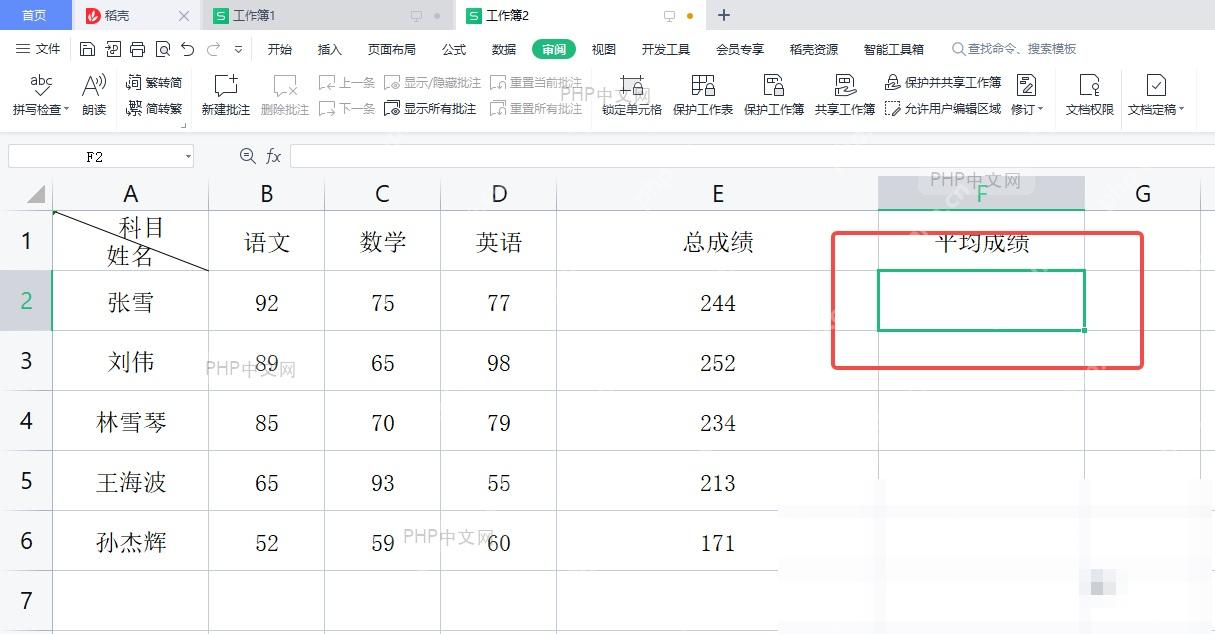Screen dimensions: 1215x634
Task: Click the Print Preview icon
Action: click(162, 49)
